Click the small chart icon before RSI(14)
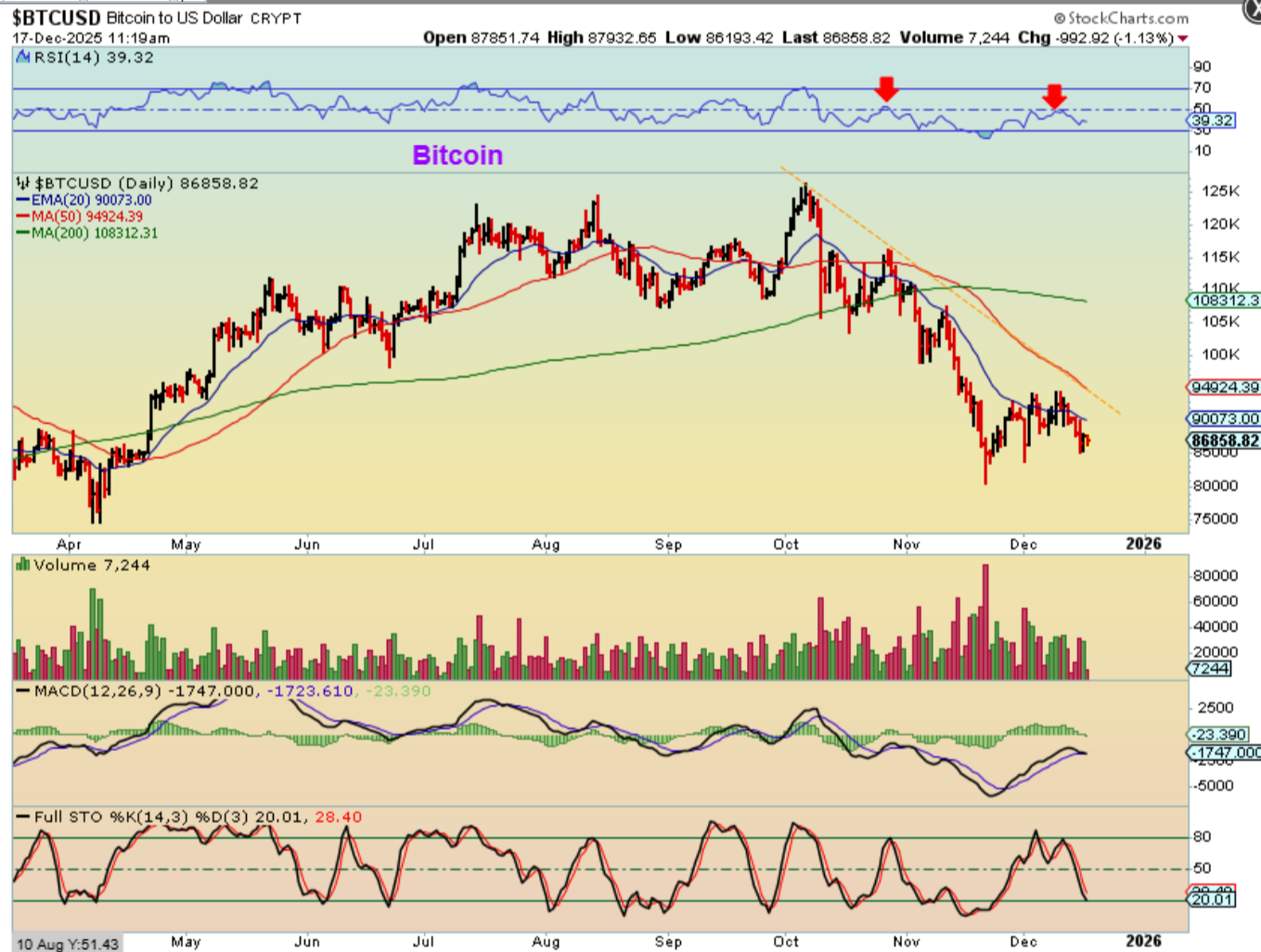The width and height of the screenshot is (1261, 952). [x=23, y=58]
